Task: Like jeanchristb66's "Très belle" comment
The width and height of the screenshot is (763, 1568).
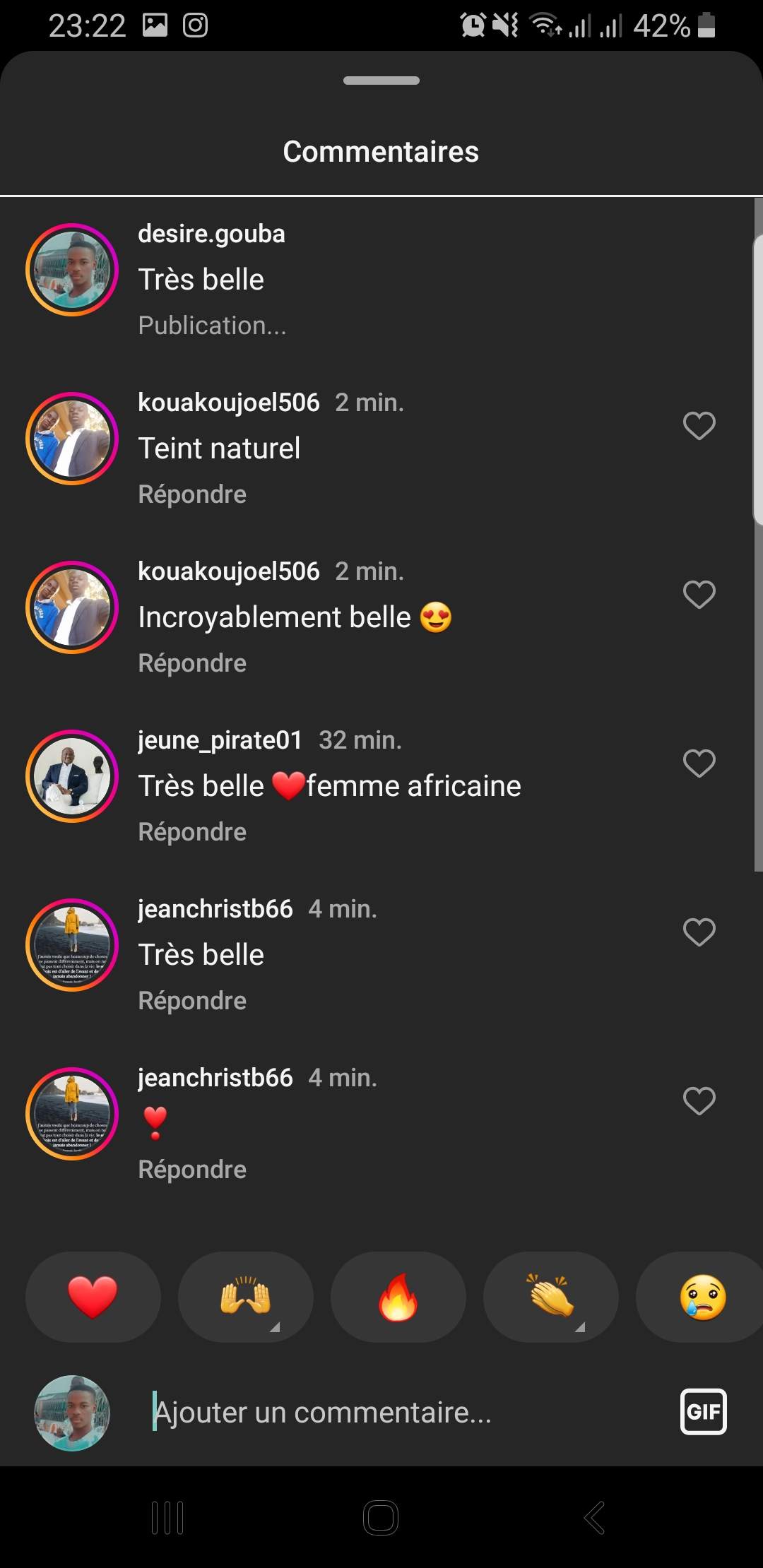Action: (x=699, y=932)
